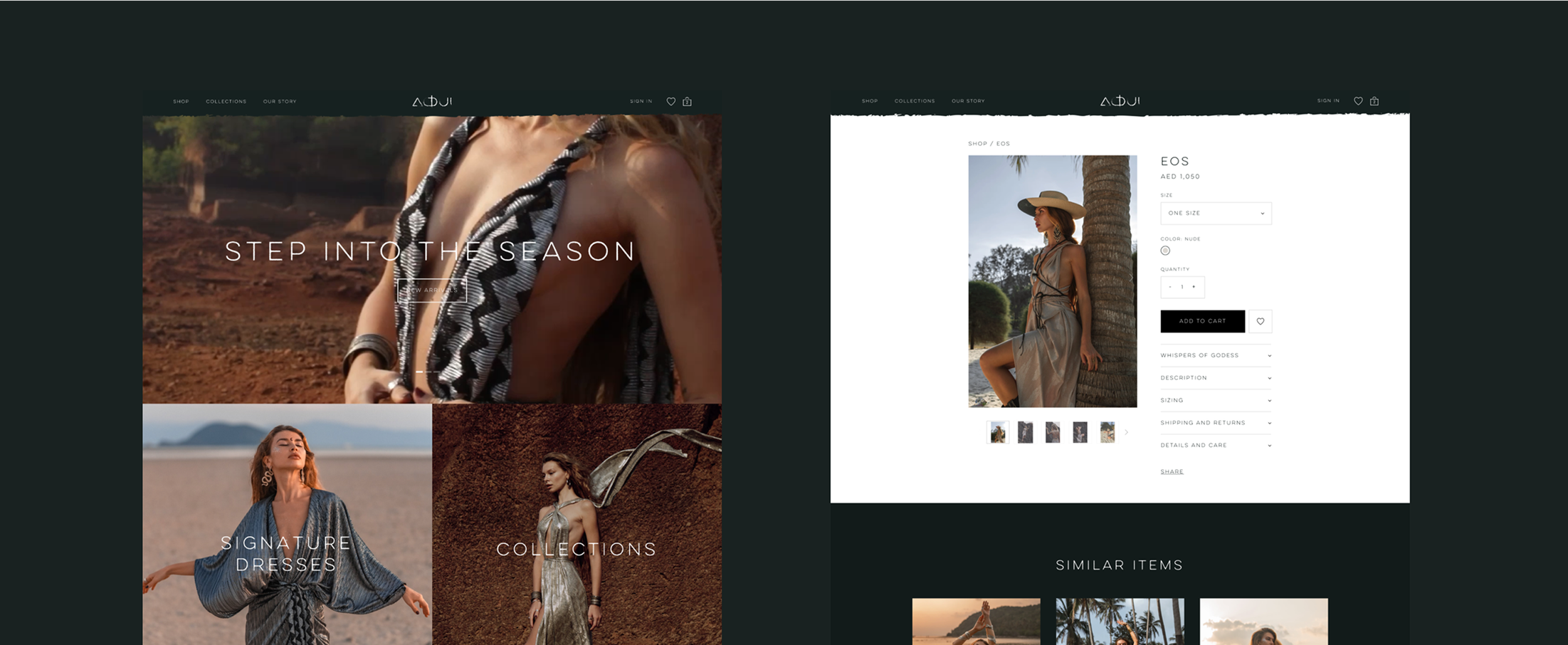This screenshot has width=1568, height=645.
Task: Select fourth product thumbnail
Action: click(1080, 432)
